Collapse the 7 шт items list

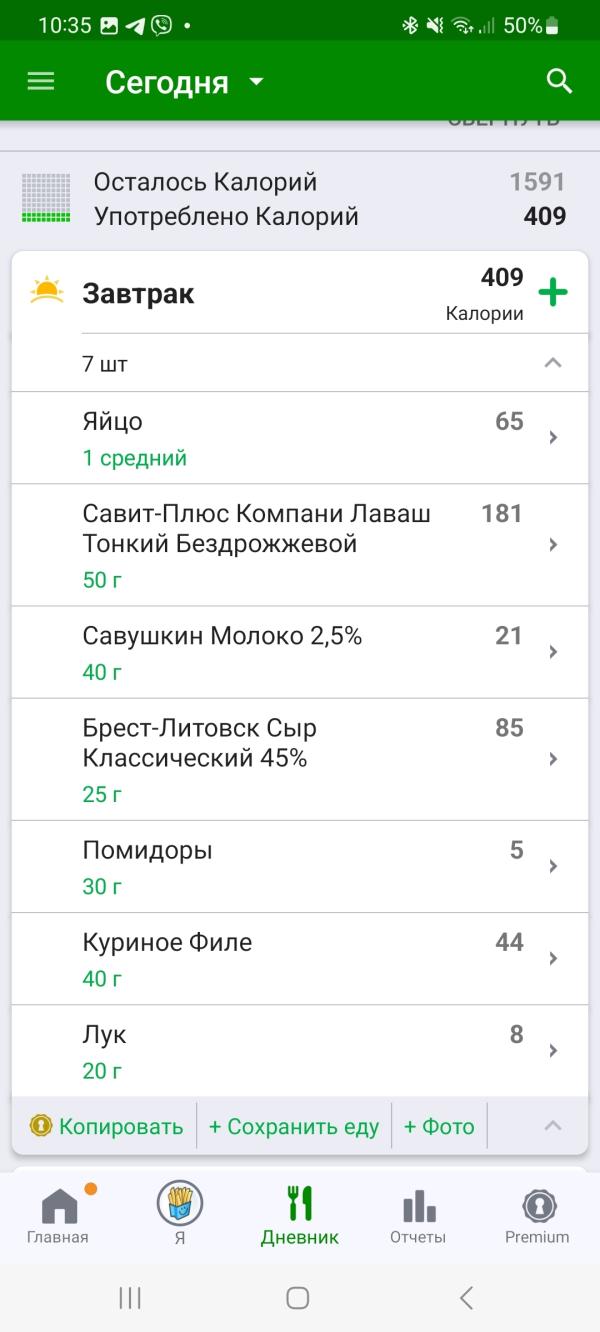pos(552,363)
